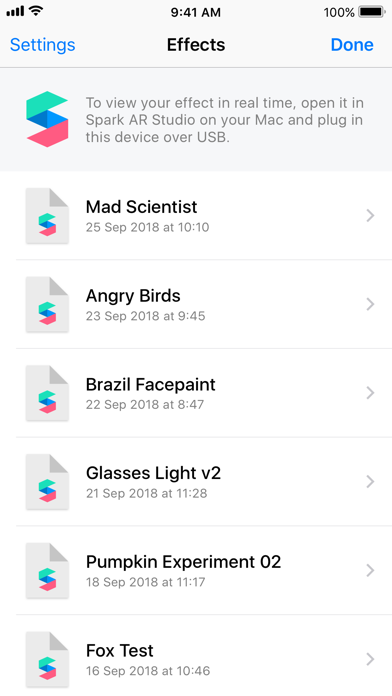
Task: Tap the Pumpkin Experiment 02 file icon
Action: [47, 571]
